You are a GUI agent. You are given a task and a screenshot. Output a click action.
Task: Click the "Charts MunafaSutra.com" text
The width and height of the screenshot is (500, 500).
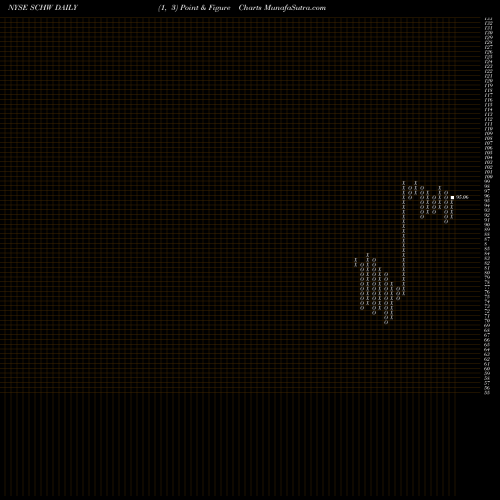click(x=282, y=8)
